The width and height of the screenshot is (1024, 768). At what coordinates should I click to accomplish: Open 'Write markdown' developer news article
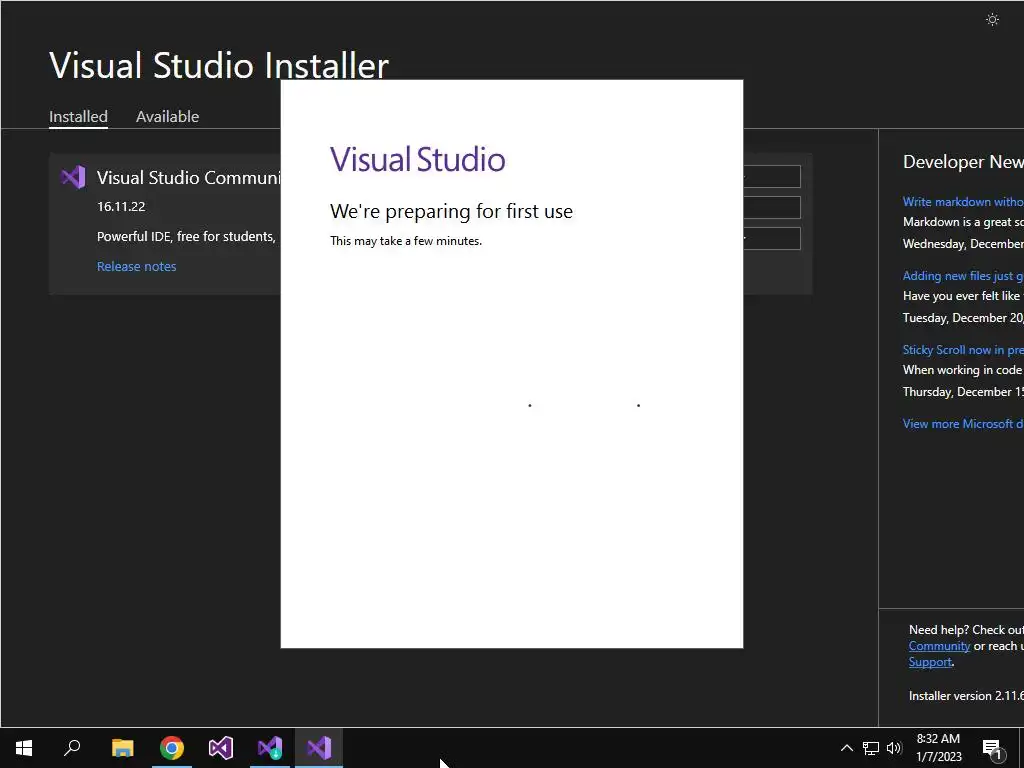[963, 202]
